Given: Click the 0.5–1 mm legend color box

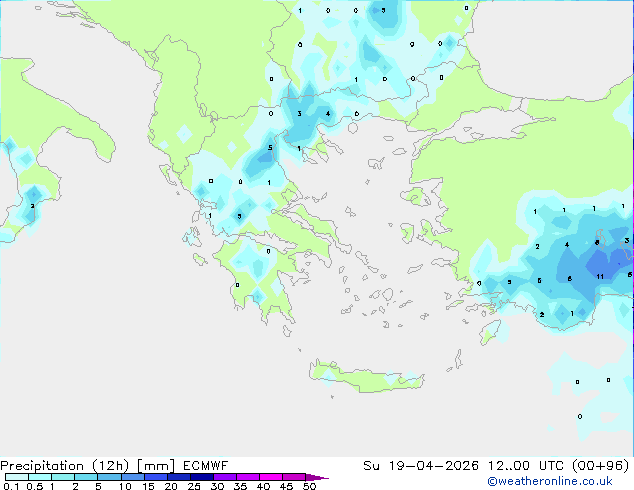Looking at the screenshot, I should click(40, 477).
